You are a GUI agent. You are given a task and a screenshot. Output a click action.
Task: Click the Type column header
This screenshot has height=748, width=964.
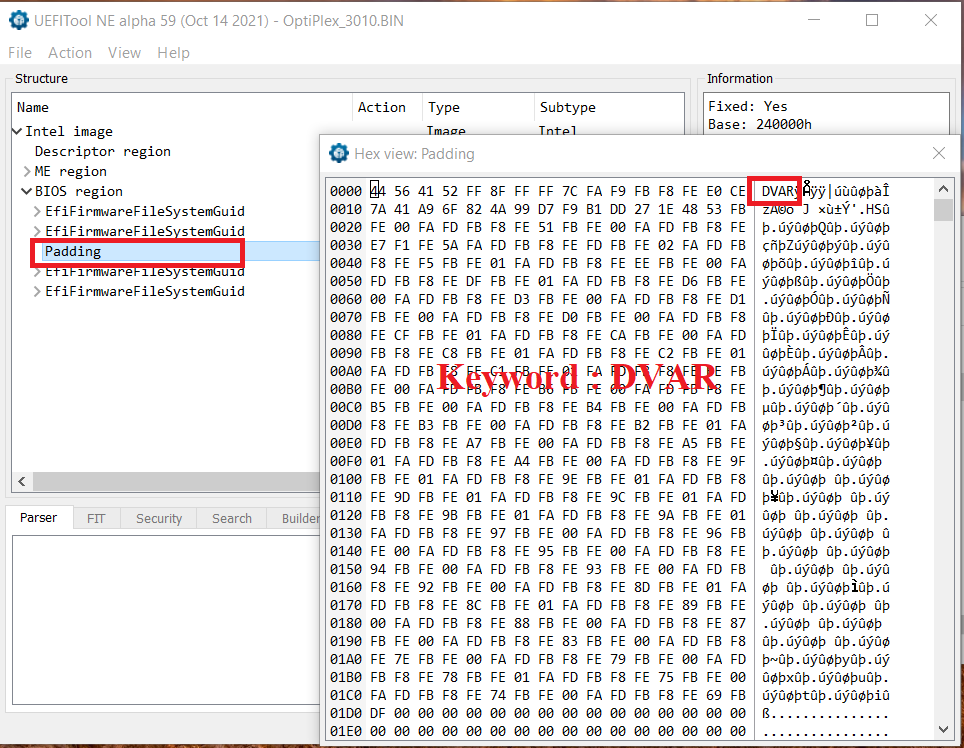pyautogui.click(x=478, y=107)
